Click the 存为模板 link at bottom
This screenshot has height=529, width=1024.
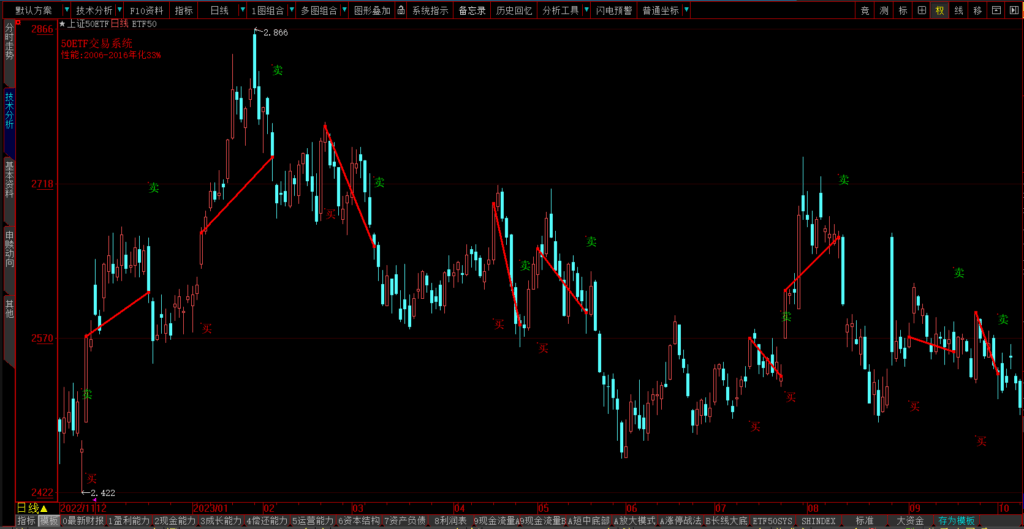[956, 521]
